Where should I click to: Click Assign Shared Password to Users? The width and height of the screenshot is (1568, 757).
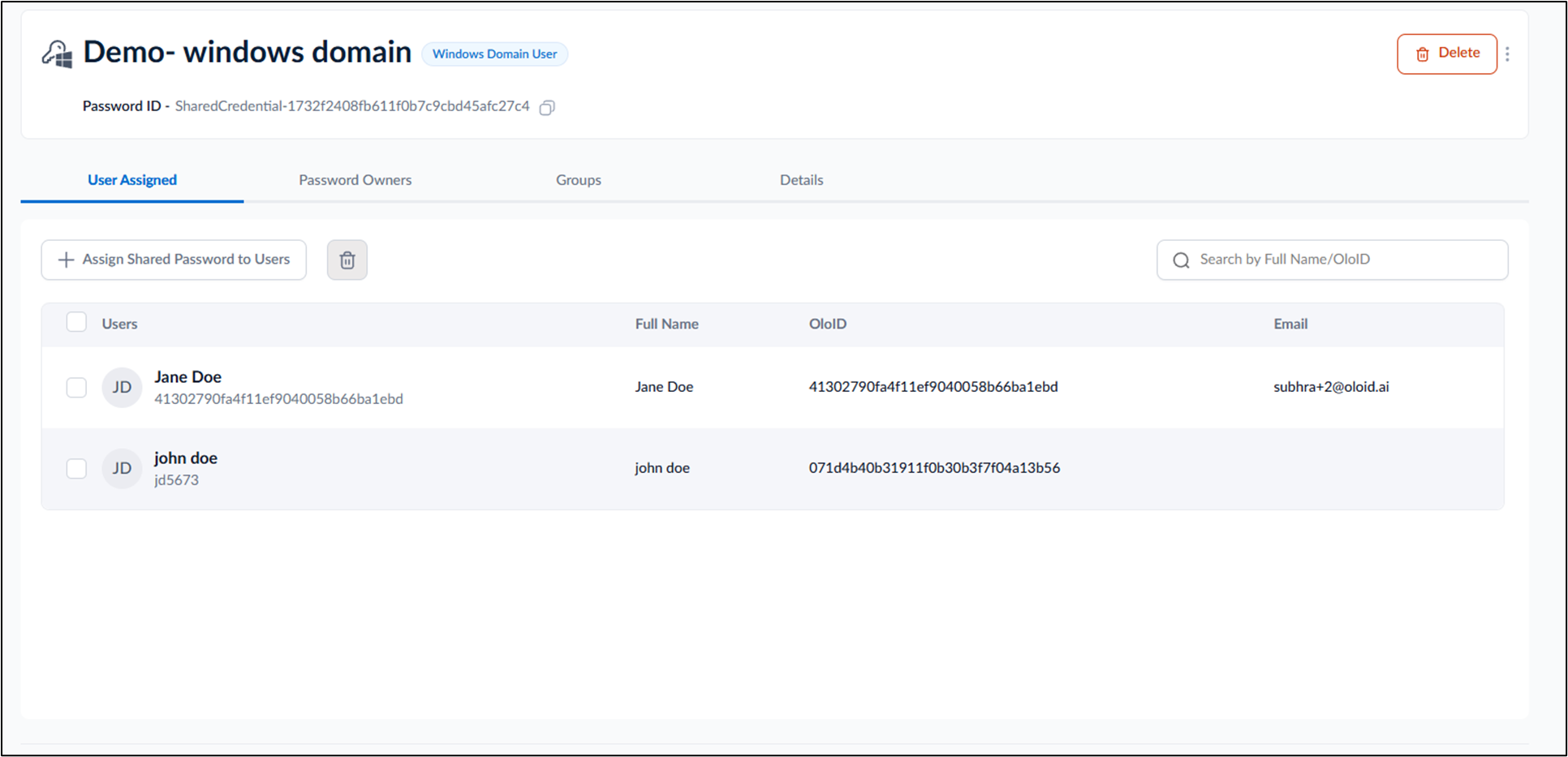point(174,260)
